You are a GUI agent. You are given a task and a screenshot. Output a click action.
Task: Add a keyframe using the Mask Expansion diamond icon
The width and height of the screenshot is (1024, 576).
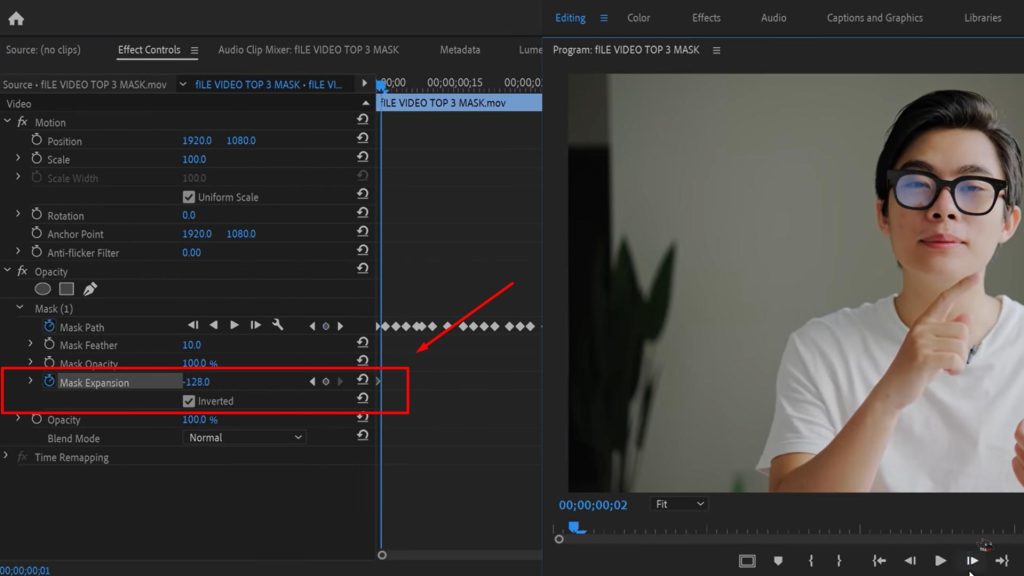pos(325,380)
